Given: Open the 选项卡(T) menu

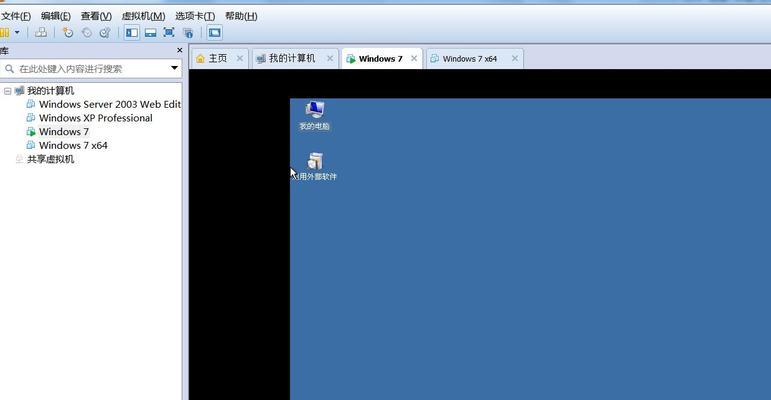Looking at the screenshot, I should (x=195, y=16).
